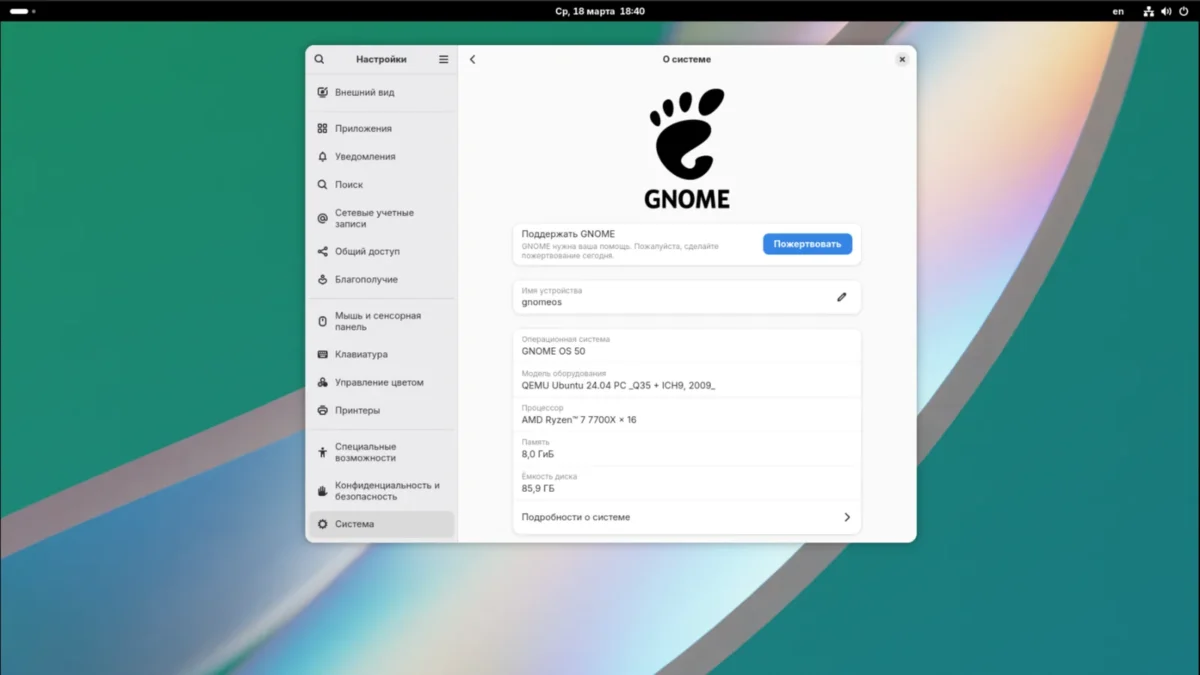Click the System gear icon

(322, 524)
